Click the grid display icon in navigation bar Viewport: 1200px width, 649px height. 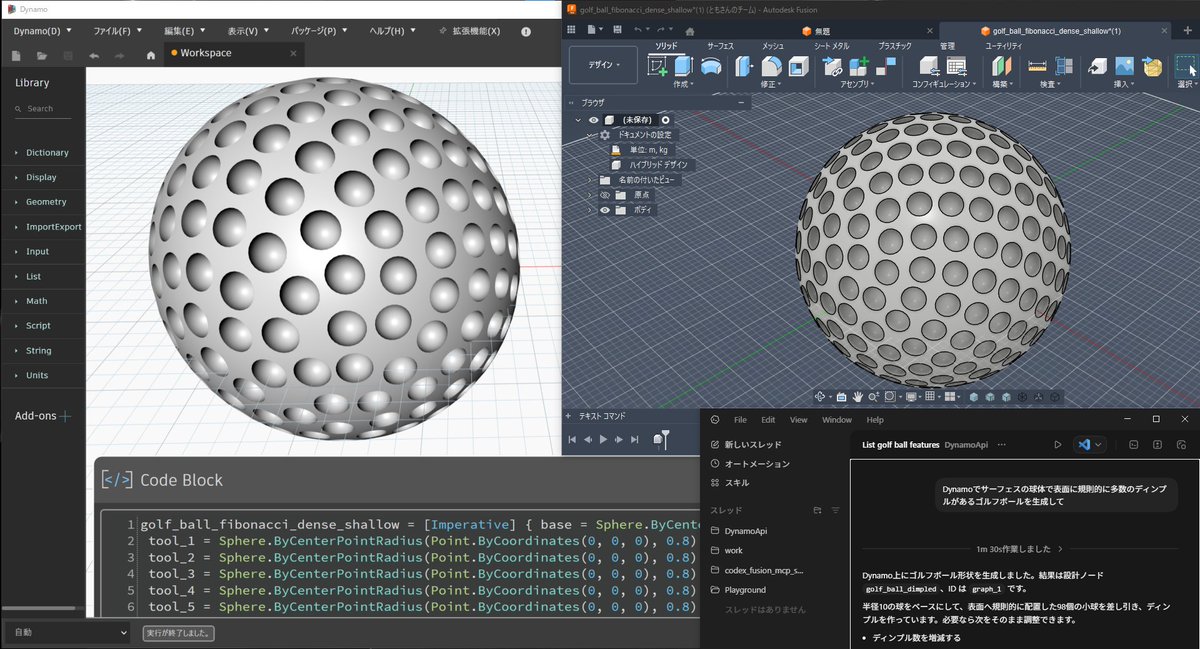click(x=931, y=395)
